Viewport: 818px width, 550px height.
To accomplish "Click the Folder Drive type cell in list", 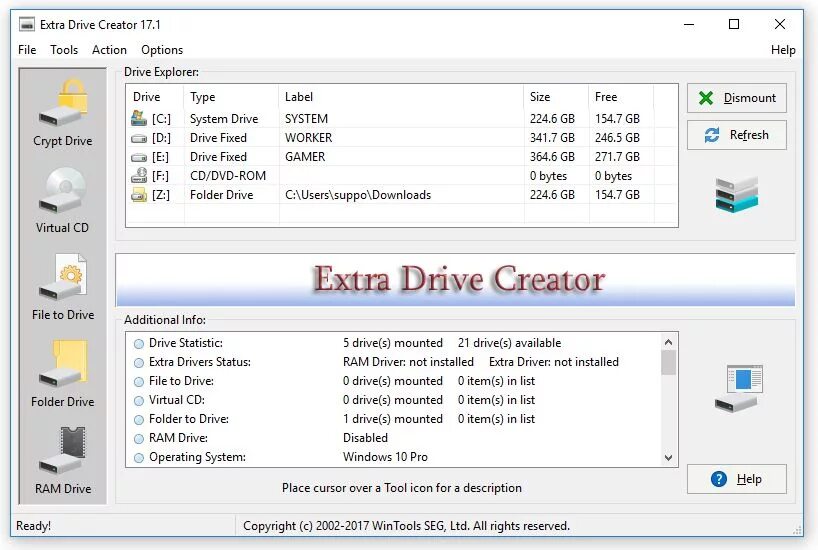I will point(221,195).
